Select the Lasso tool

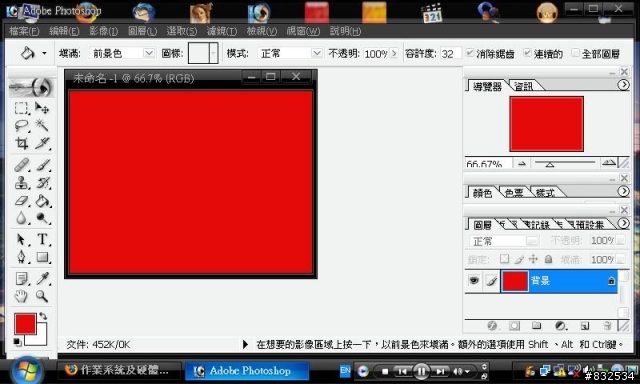click(21, 125)
